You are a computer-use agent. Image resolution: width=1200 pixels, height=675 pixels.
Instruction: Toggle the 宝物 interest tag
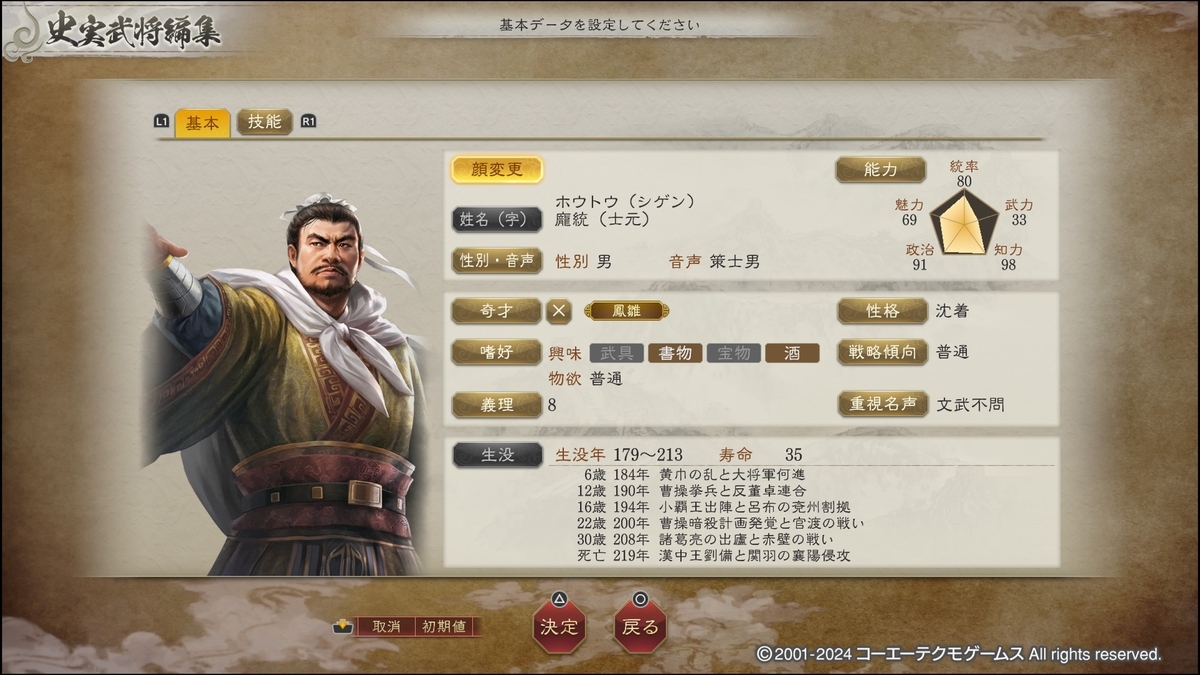point(734,353)
